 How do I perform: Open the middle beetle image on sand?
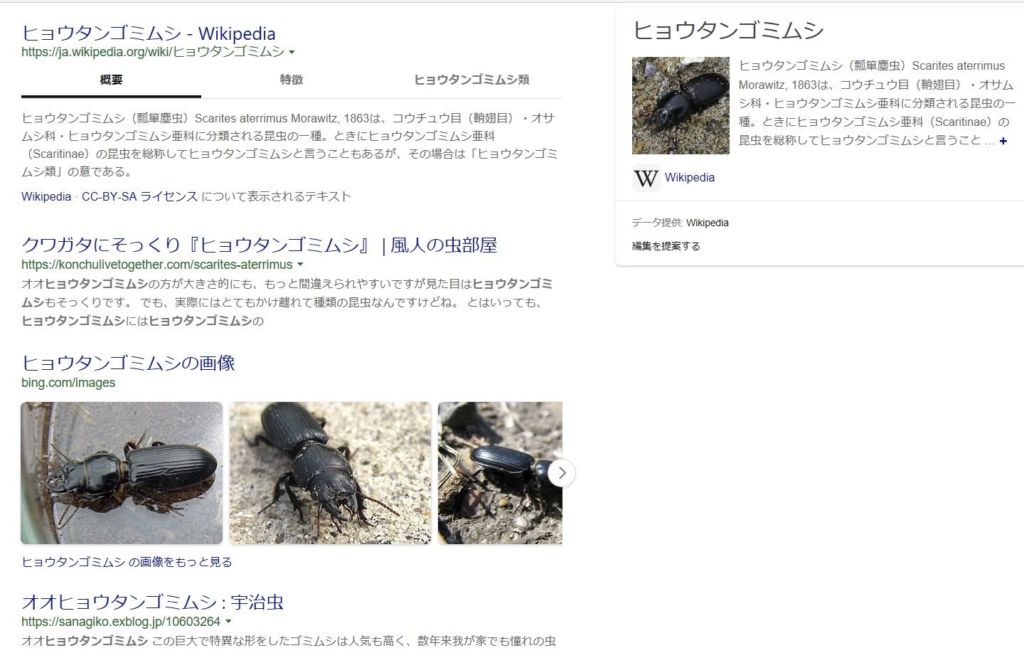(330, 473)
